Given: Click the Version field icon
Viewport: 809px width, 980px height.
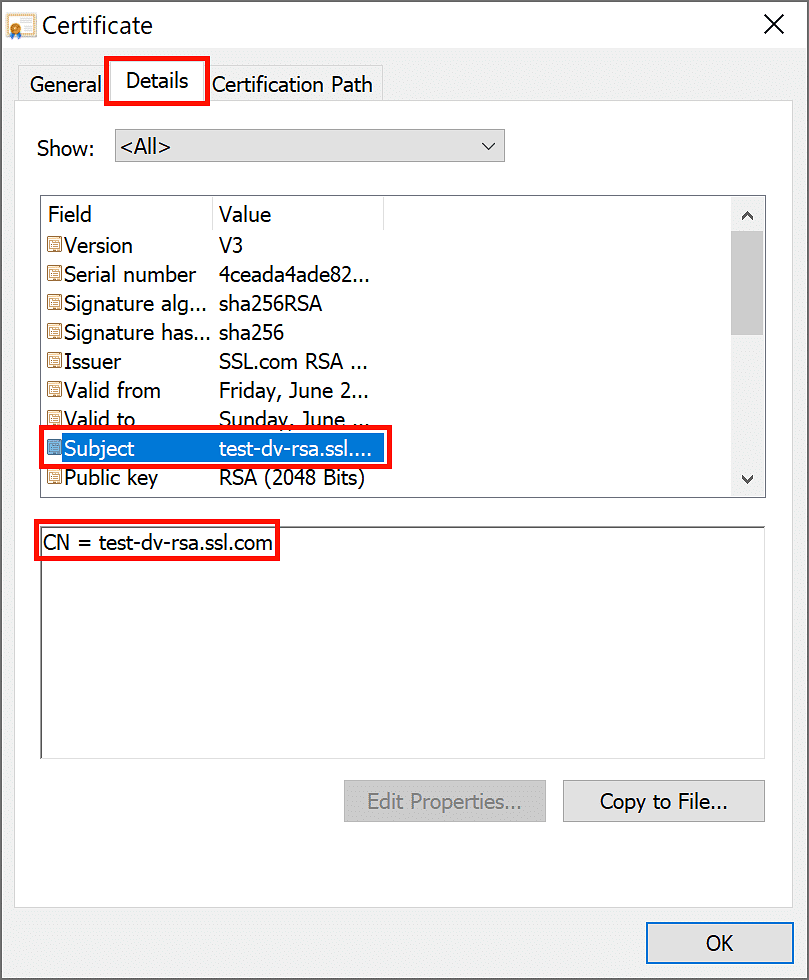Looking at the screenshot, I should (53, 245).
